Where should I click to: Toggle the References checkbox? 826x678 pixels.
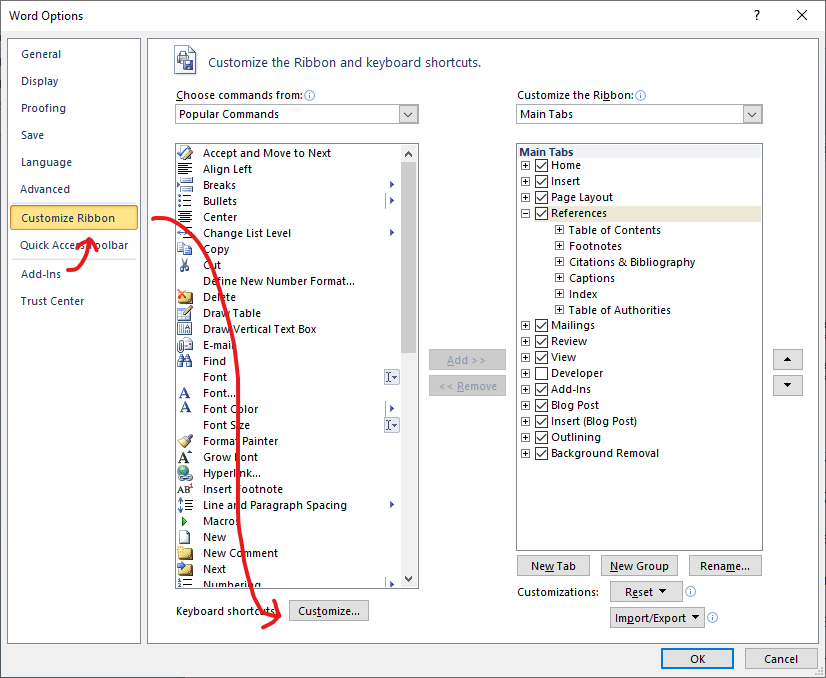[x=542, y=213]
